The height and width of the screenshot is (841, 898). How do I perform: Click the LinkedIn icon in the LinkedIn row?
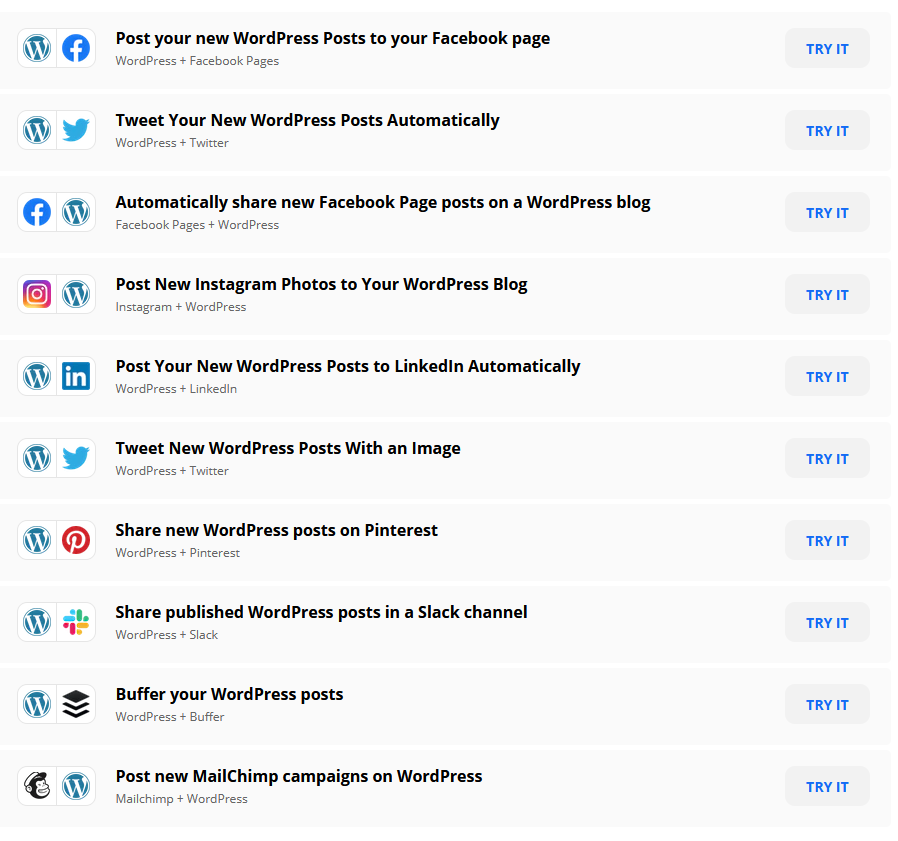click(x=76, y=376)
